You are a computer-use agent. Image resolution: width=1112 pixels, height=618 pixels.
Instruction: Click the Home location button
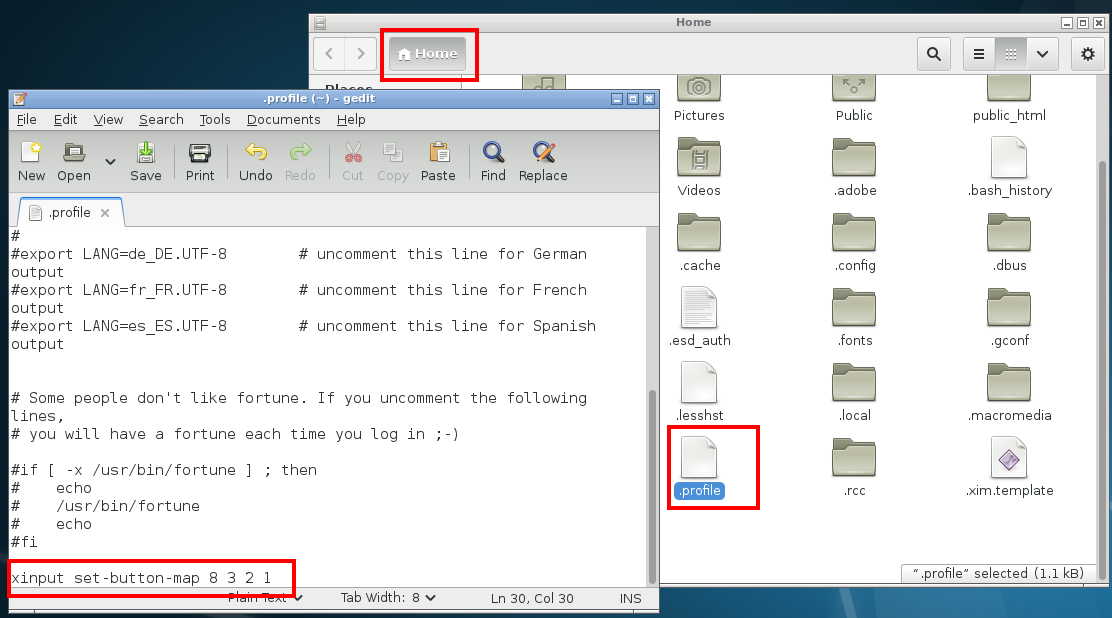click(x=428, y=54)
